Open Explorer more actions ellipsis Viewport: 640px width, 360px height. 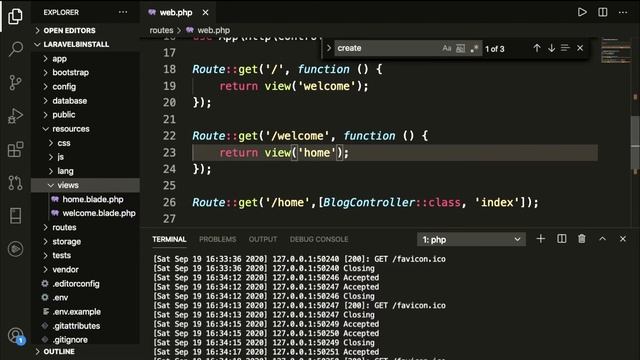(x=123, y=12)
